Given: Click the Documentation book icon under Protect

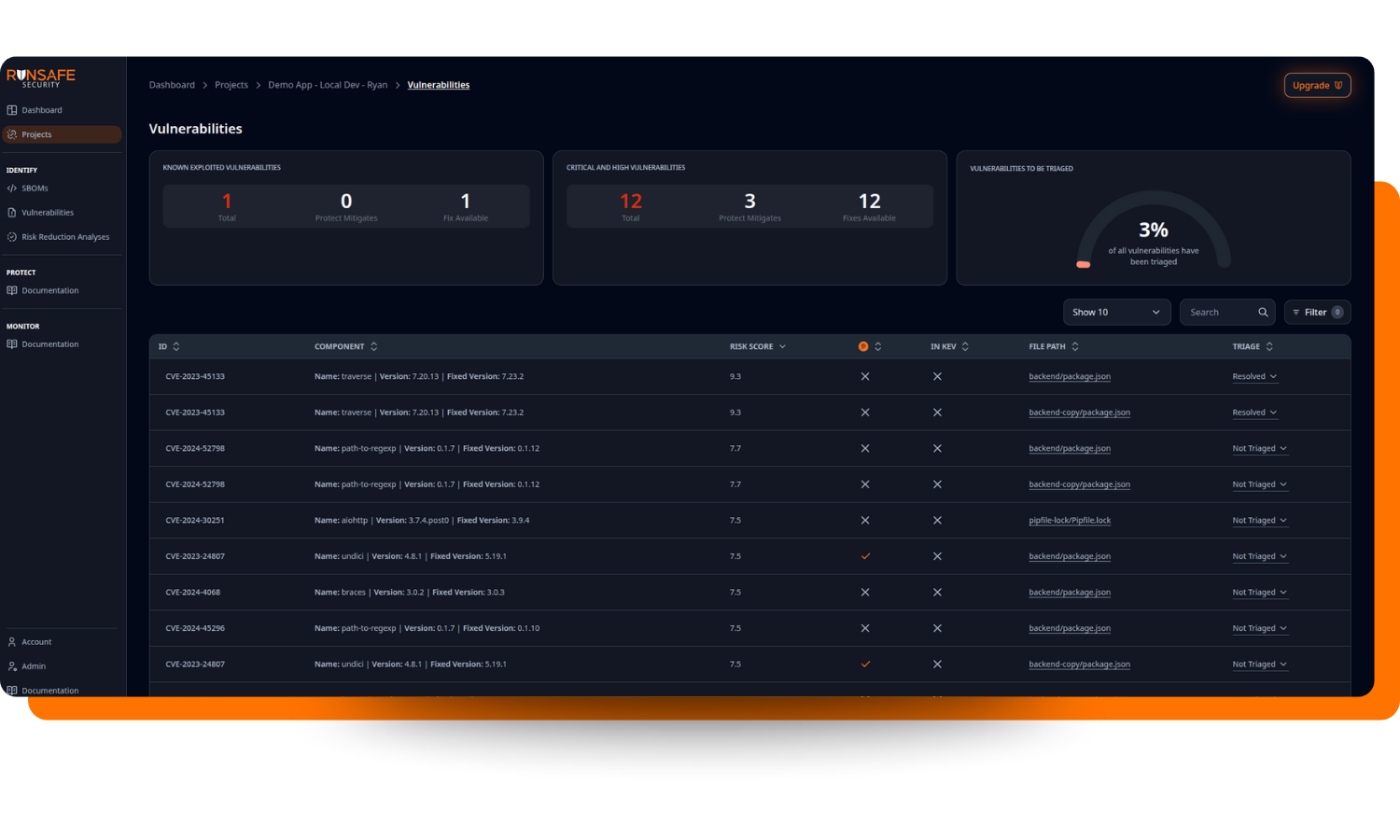Looking at the screenshot, I should [13, 290].
